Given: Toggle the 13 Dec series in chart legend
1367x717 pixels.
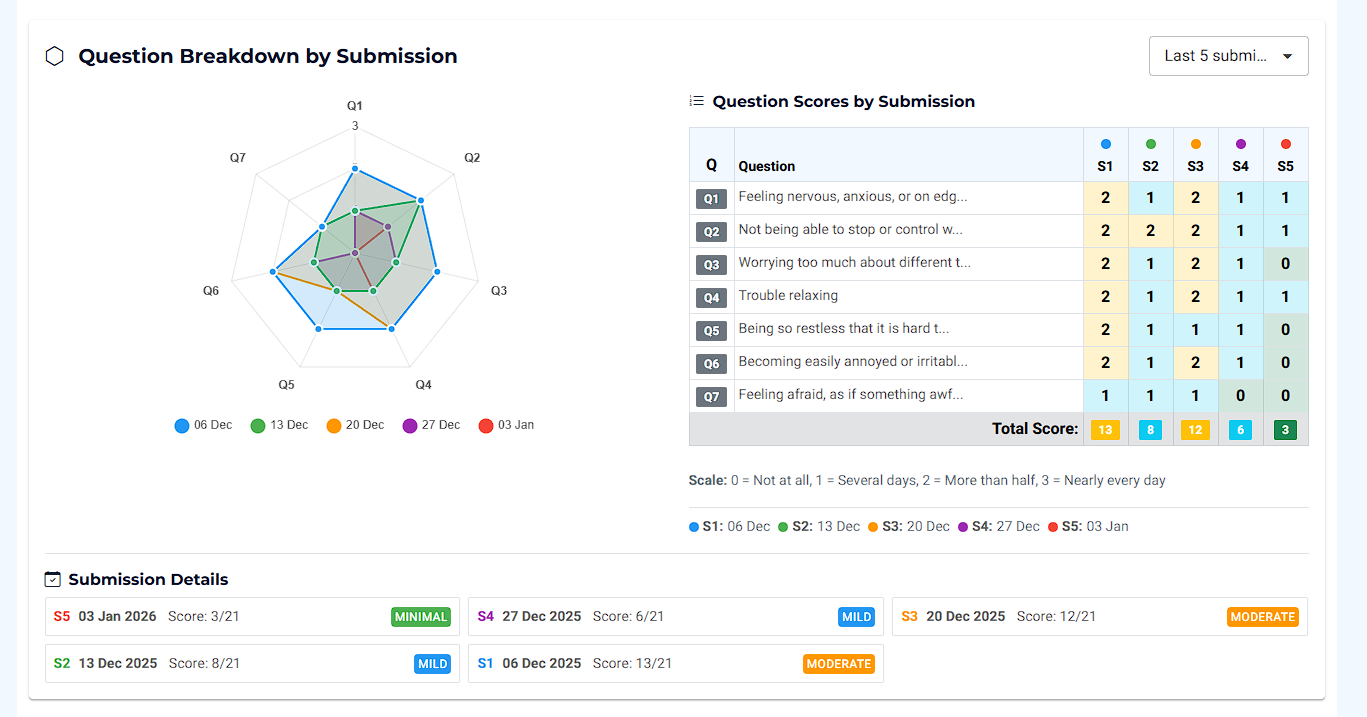Looking at the screenshot, I should (279, 425).
